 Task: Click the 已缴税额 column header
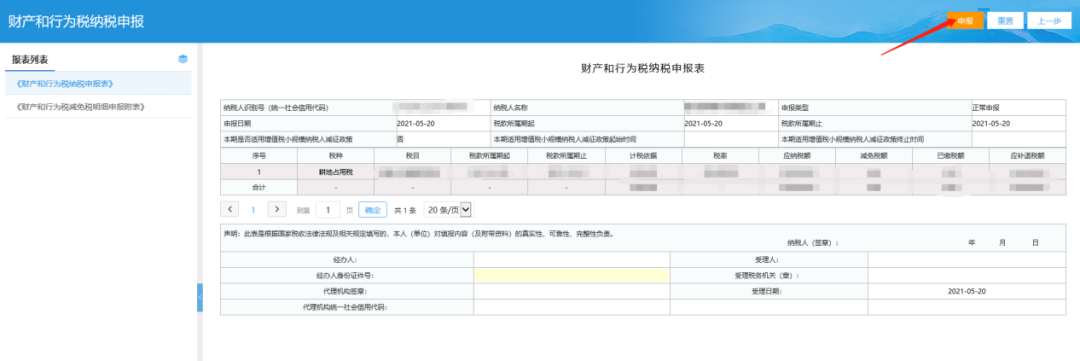click(x=951, y=156)
